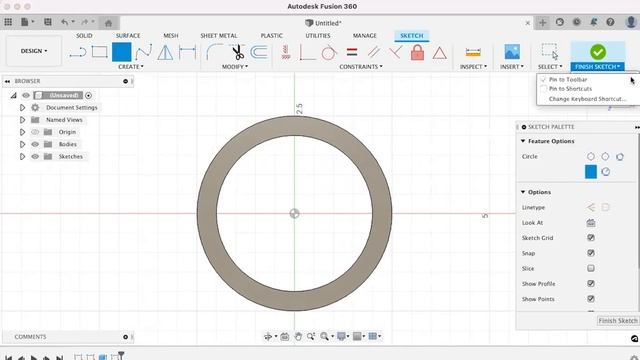
Task: Save the document with Save icon
Action: [x=48, y=22]
